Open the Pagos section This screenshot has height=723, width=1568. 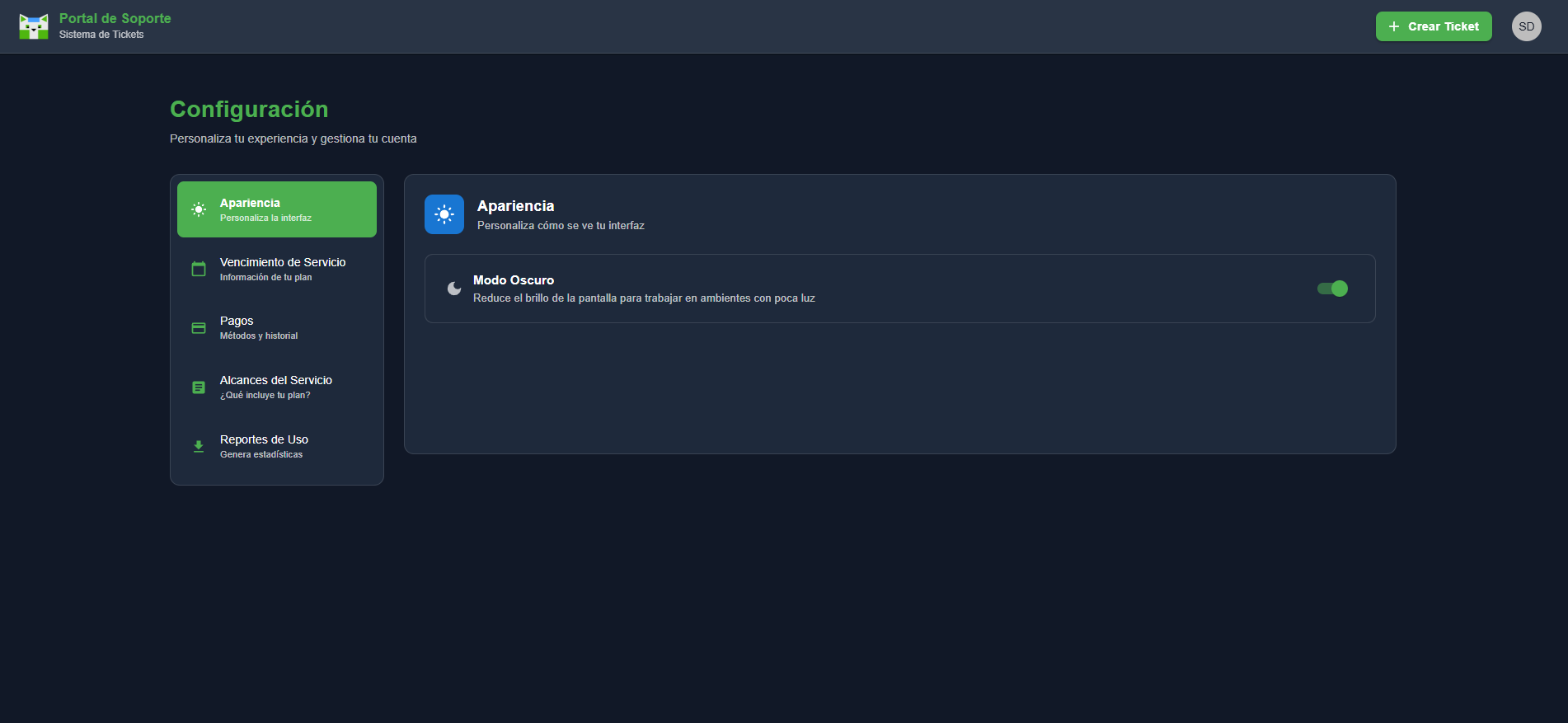277,328
